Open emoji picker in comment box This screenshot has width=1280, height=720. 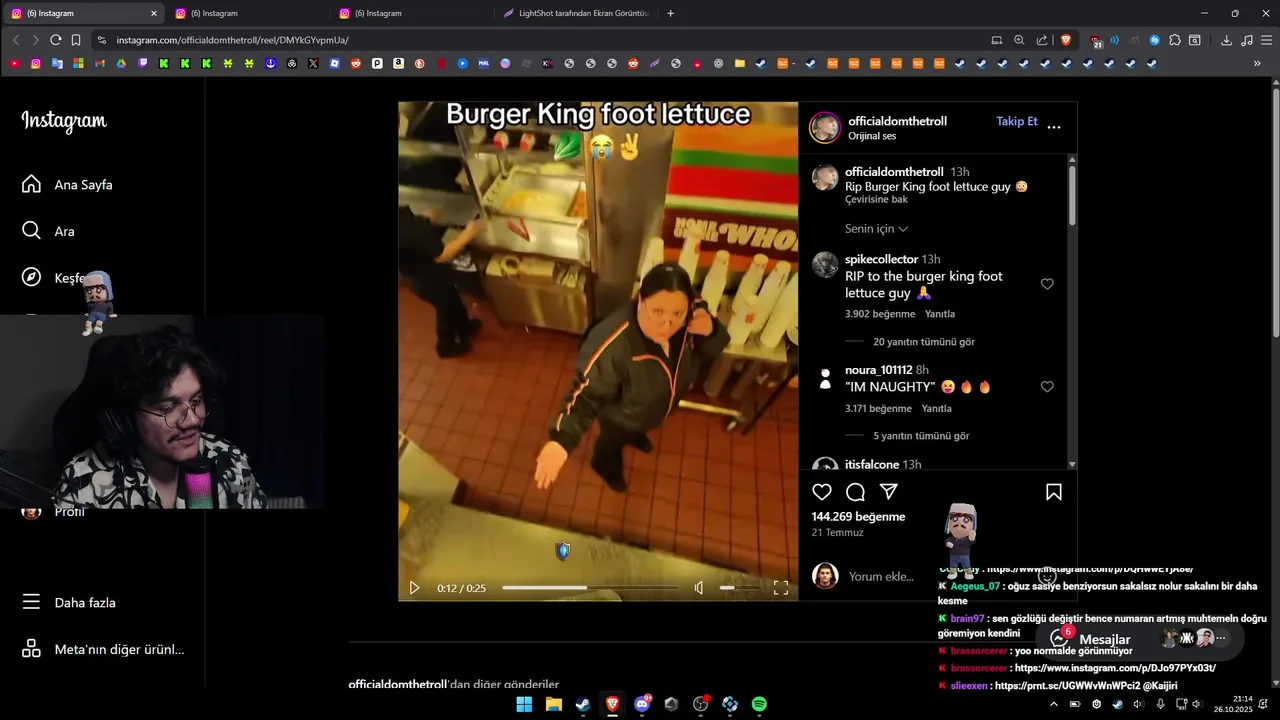coord(1047,576)
